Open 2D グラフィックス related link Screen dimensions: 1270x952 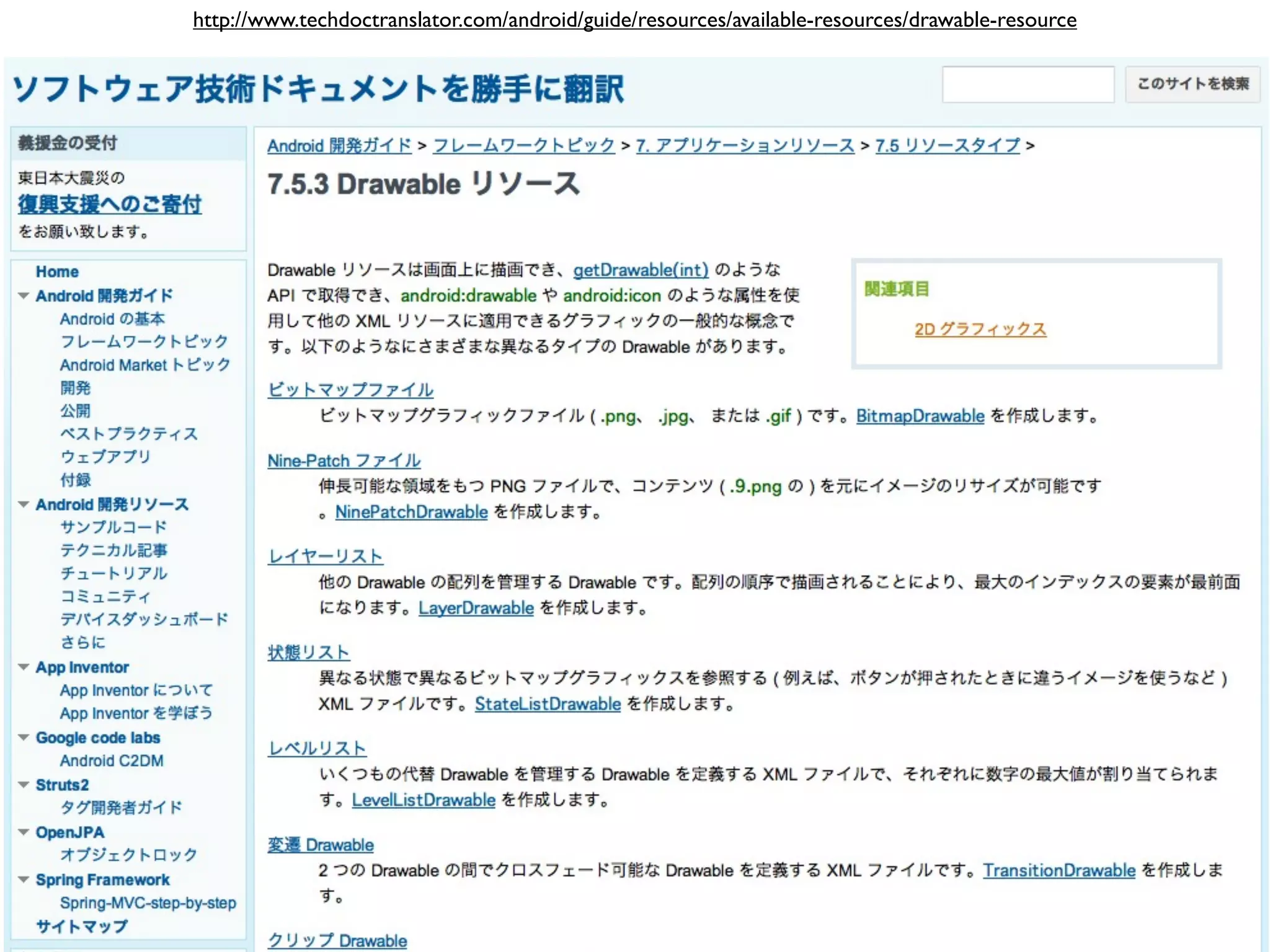pyautogui.click(x=980, y=328)
